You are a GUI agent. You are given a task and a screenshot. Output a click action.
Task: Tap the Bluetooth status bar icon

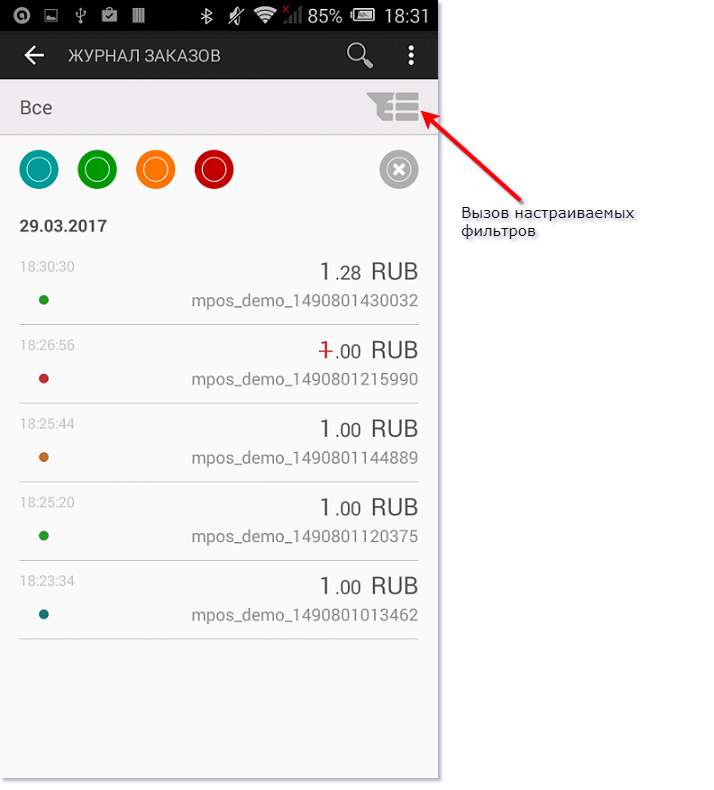click(207, 16)
